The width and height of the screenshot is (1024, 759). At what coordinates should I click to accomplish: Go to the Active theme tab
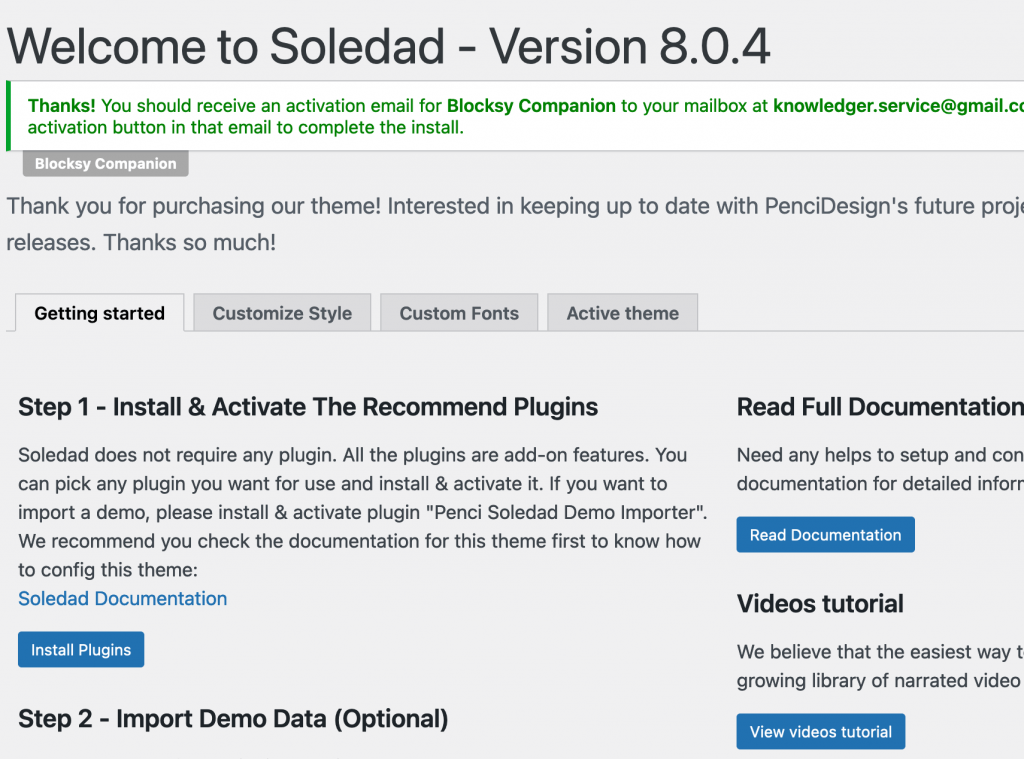(622, 313)
